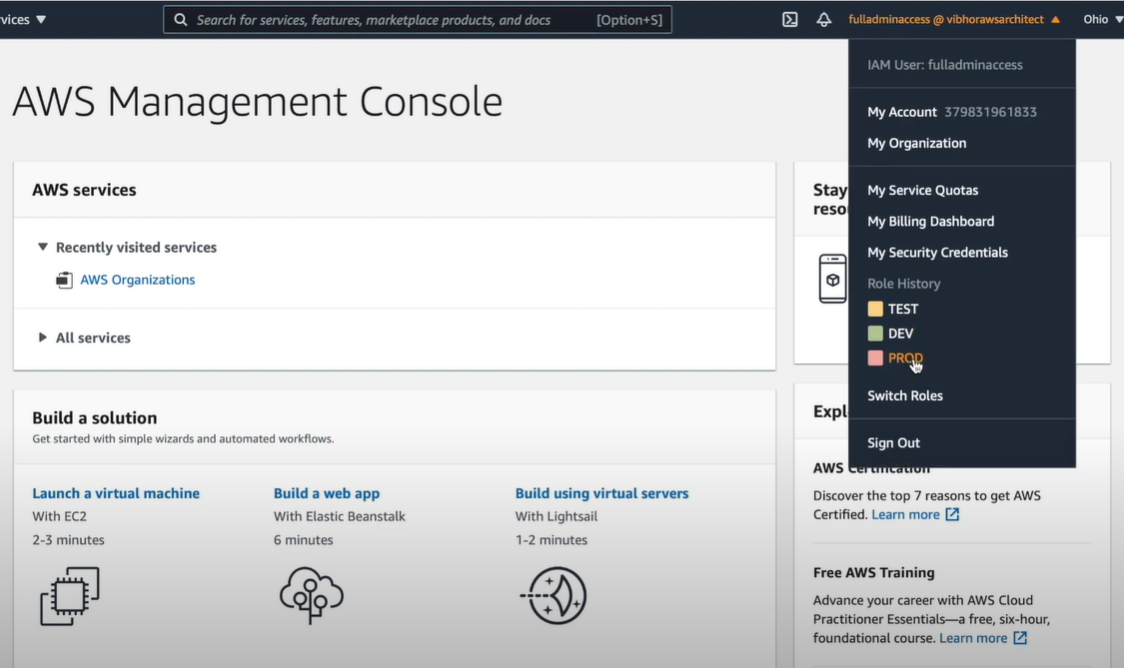Open My Account in the menu
The width and height of the screenshot is (1124, 668).
point(902,112)
